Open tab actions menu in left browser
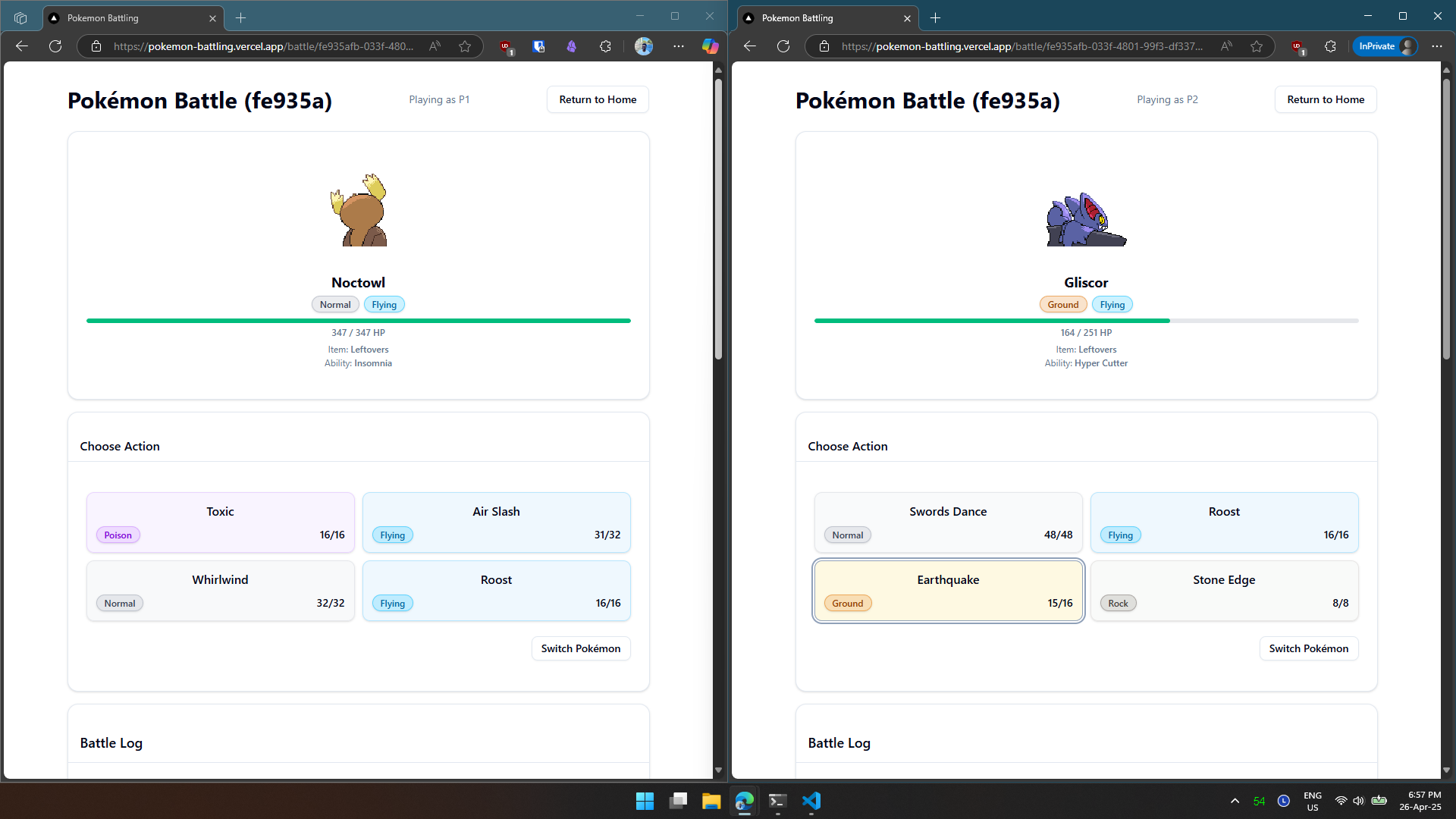The height and width of the screenshot is (819, 1456). click(20, 18)
